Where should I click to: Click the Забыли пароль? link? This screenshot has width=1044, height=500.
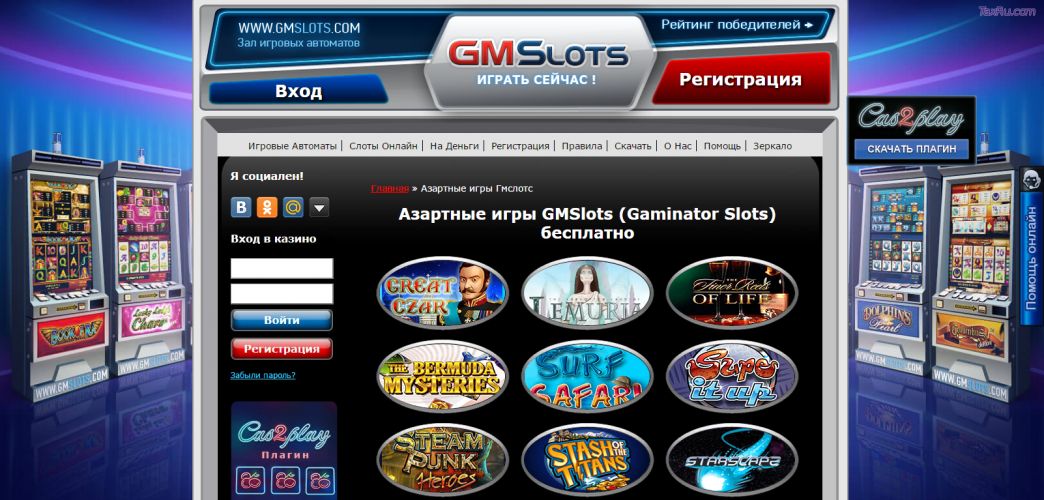coord(263,375)
